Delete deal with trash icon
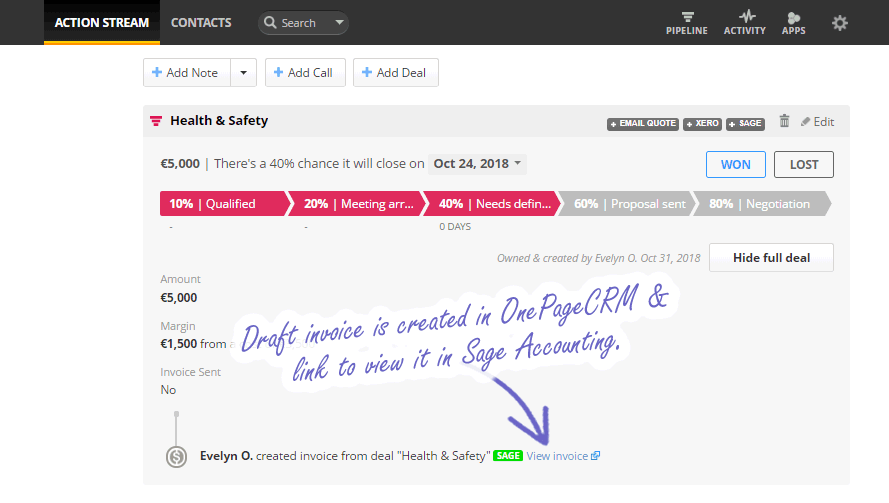Viewport: 889px width, 503px height. click(x=784, y=121)
